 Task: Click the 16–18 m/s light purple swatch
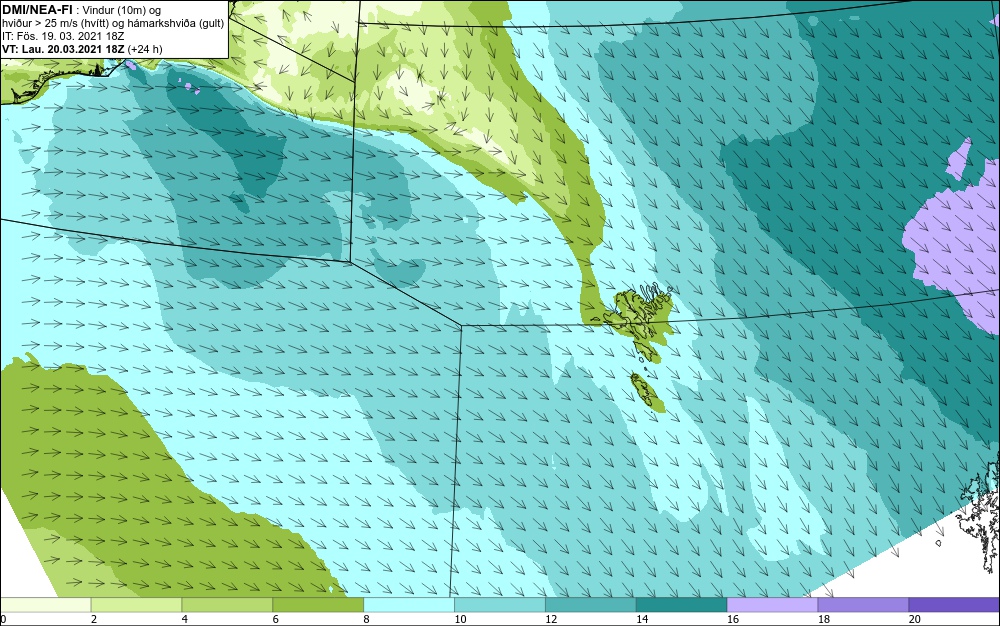(772, 605)
